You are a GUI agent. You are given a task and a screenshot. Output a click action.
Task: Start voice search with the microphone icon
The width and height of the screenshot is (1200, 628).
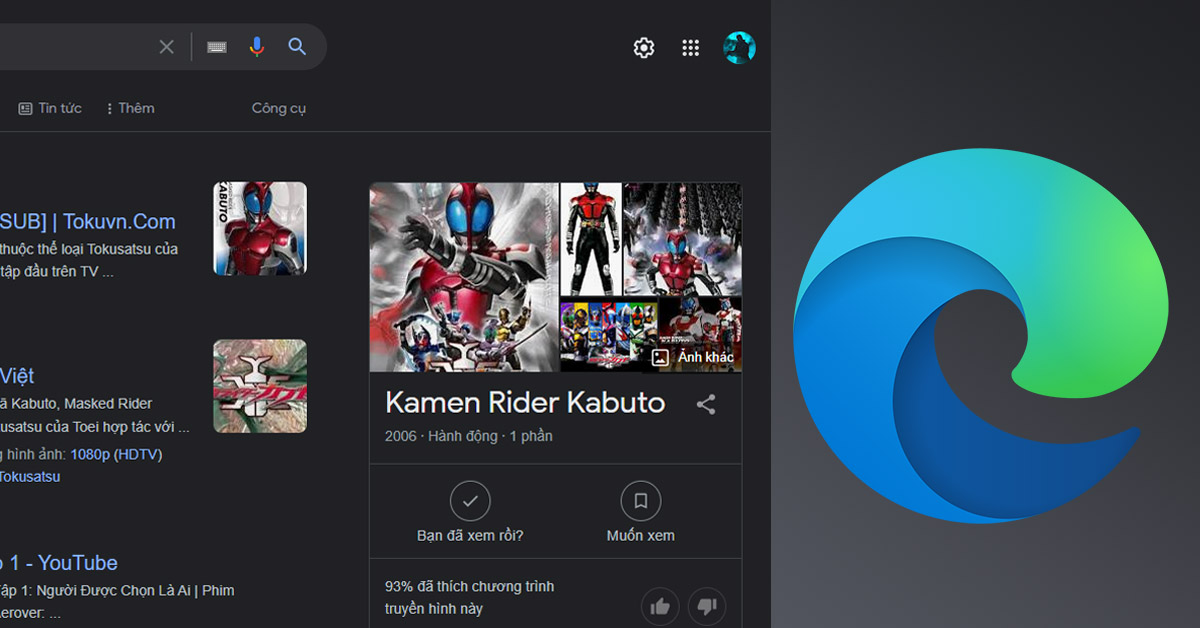pyautogui.click(x=257, y=47)
